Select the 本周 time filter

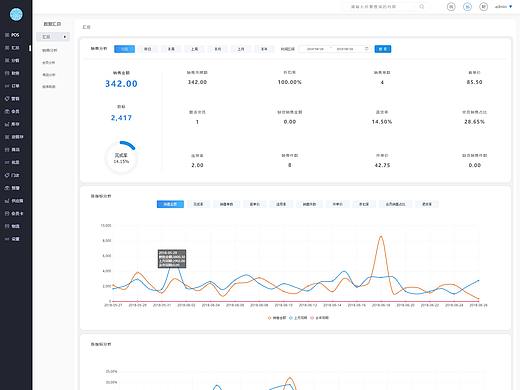(171, 49)
